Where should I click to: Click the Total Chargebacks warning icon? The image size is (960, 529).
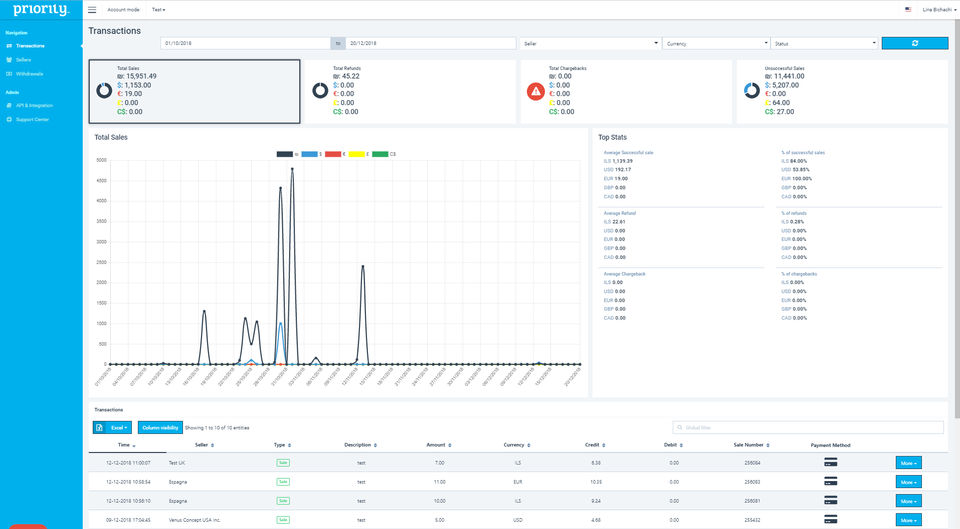538,91
